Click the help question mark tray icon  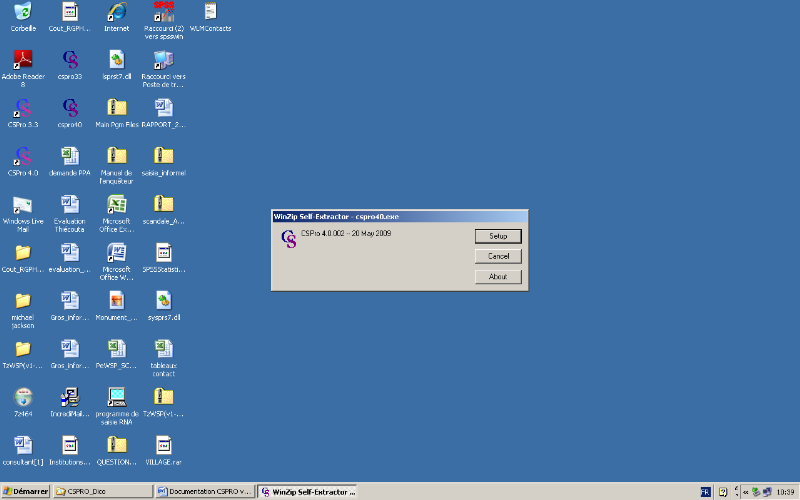coord(722,492)
